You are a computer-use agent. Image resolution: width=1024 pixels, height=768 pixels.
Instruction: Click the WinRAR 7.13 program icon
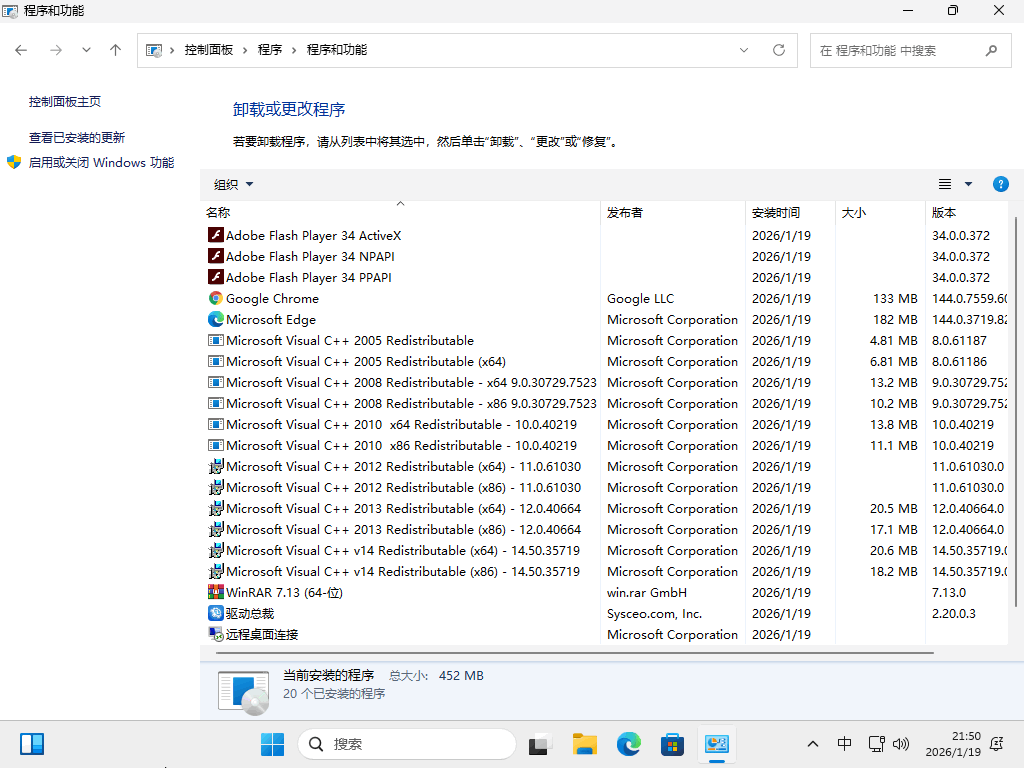(215, 592)
